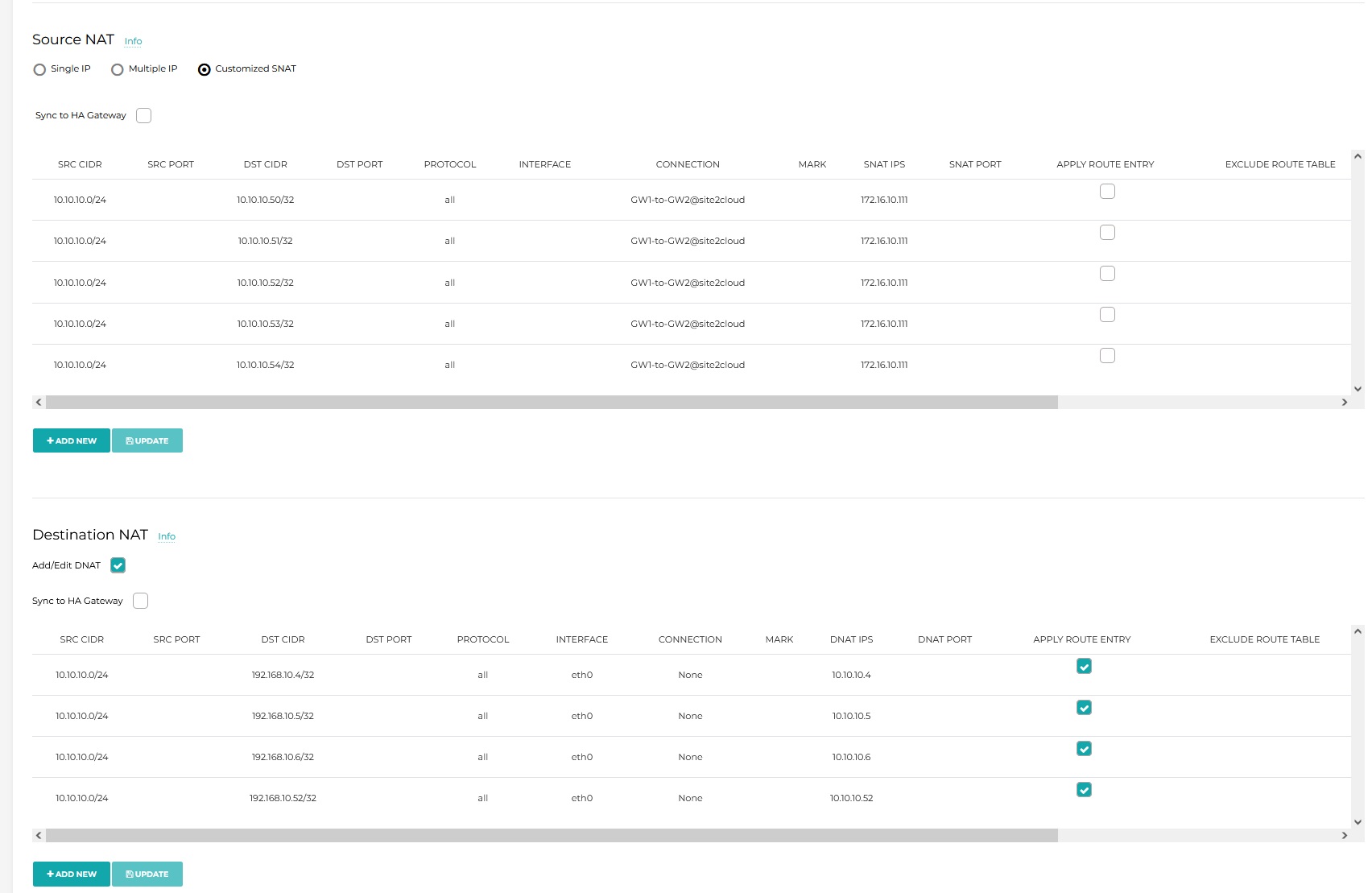The image size is (1372, 893).
Task: Click DNAT DST CIDR cell 192.168.10.4/32
Action: coord(283,675)
